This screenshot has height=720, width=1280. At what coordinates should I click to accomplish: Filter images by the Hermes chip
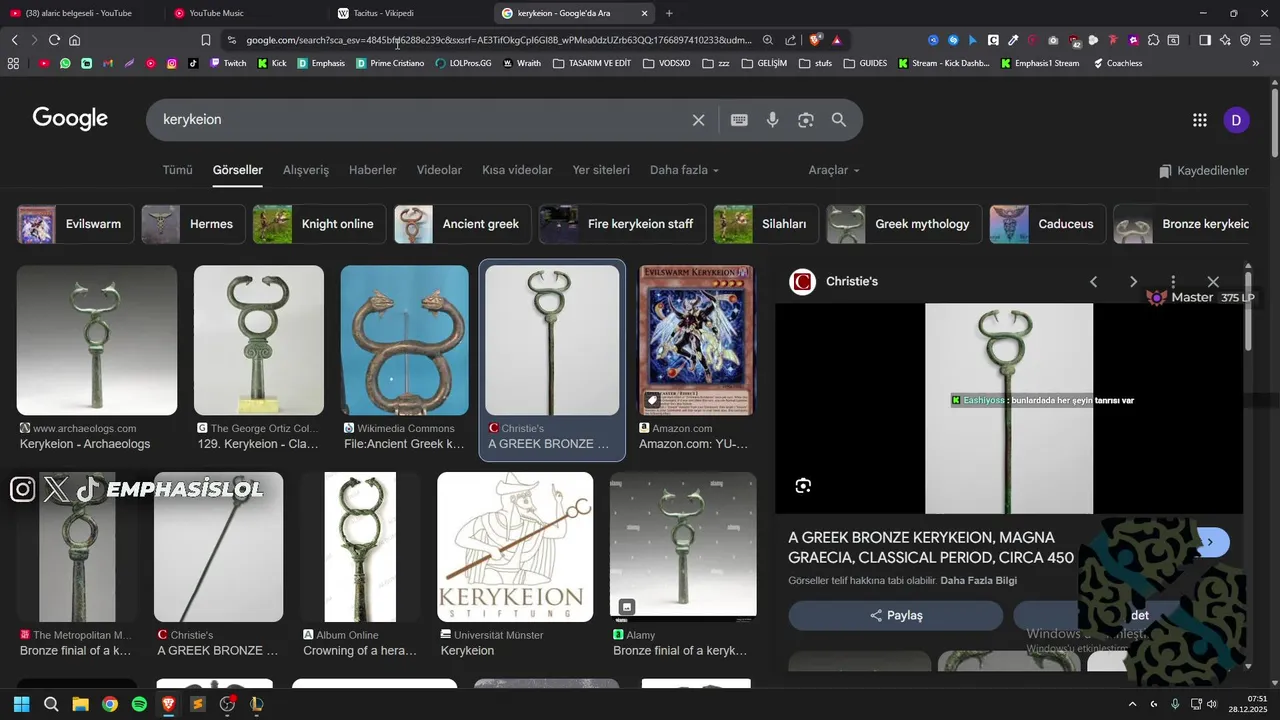(x=193, y=224)
